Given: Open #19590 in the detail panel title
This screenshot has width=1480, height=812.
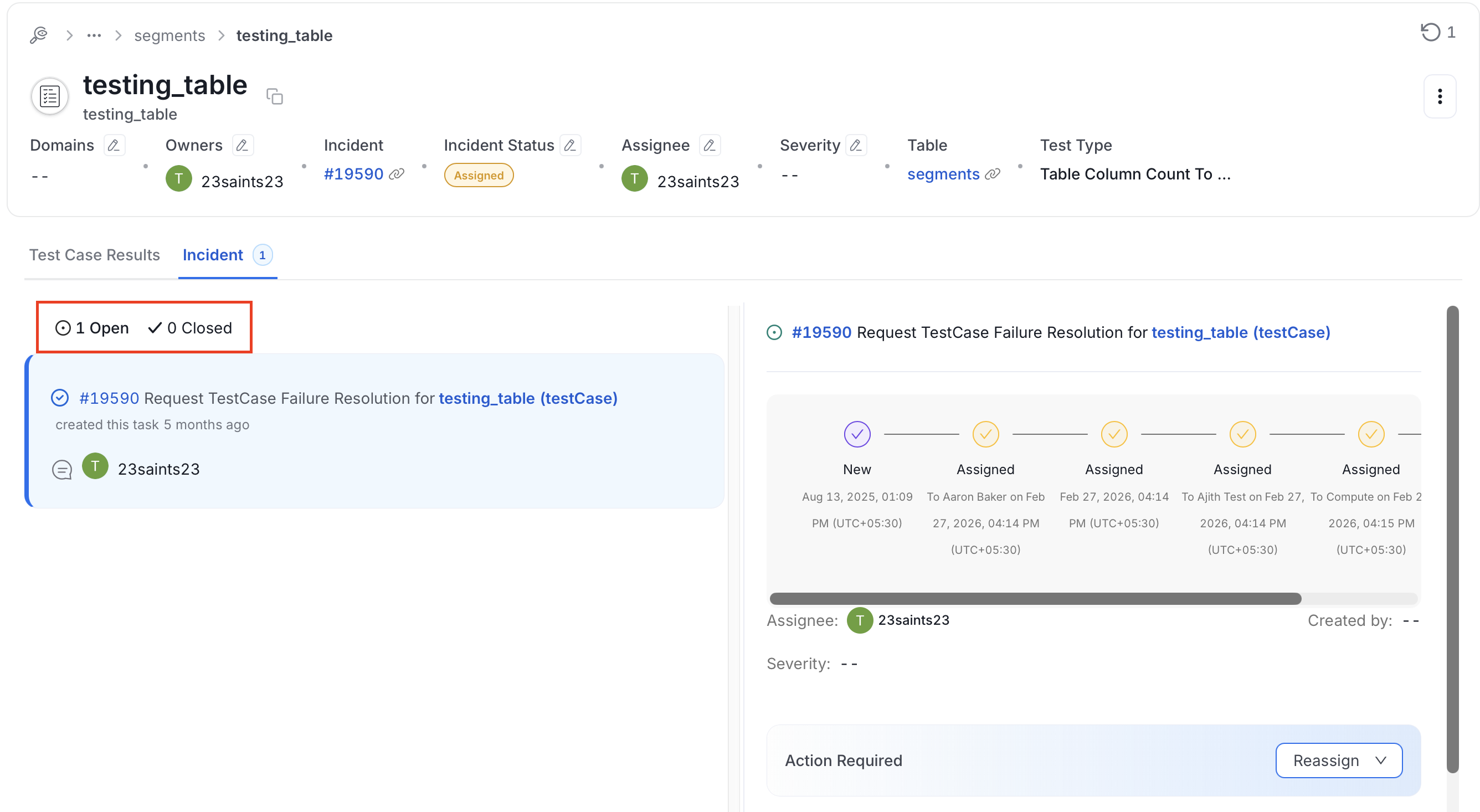Looking at the screenshot, I should pyautogui.click(x=821, y=332).
